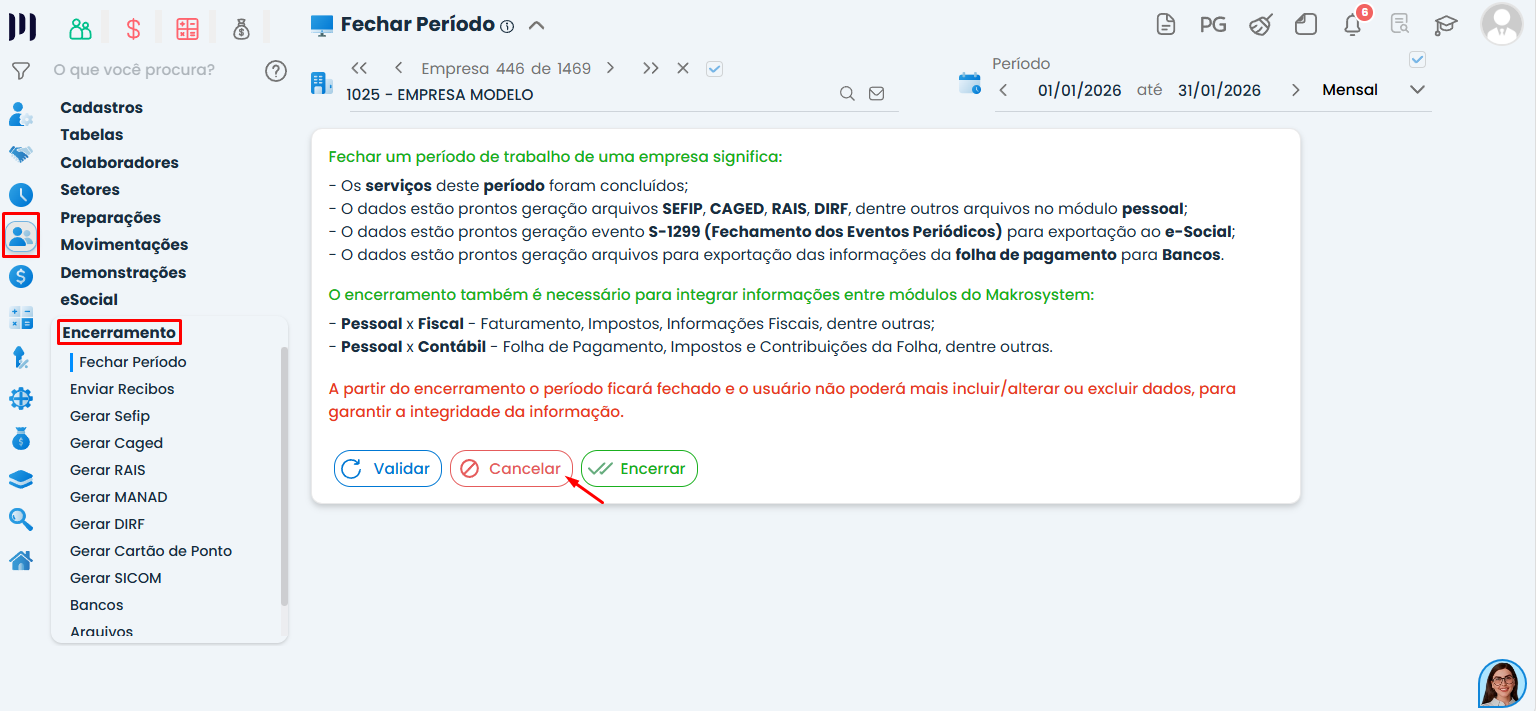Open the Tabelas menu

pos(92,135)
